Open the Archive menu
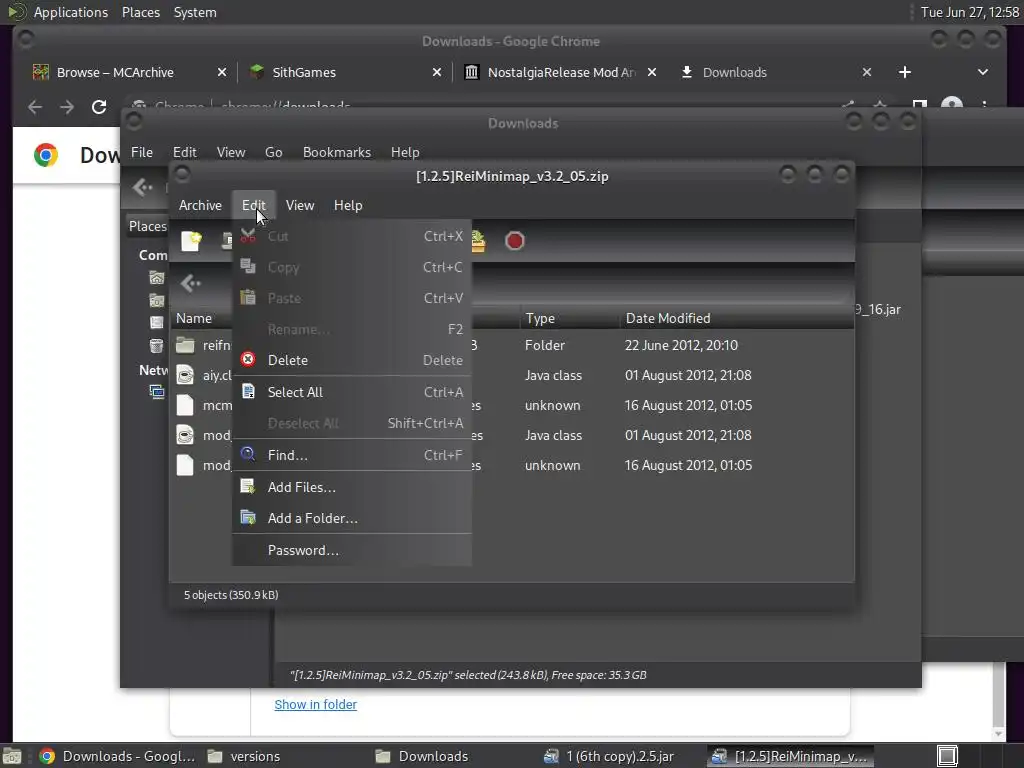 coord(200,205)
